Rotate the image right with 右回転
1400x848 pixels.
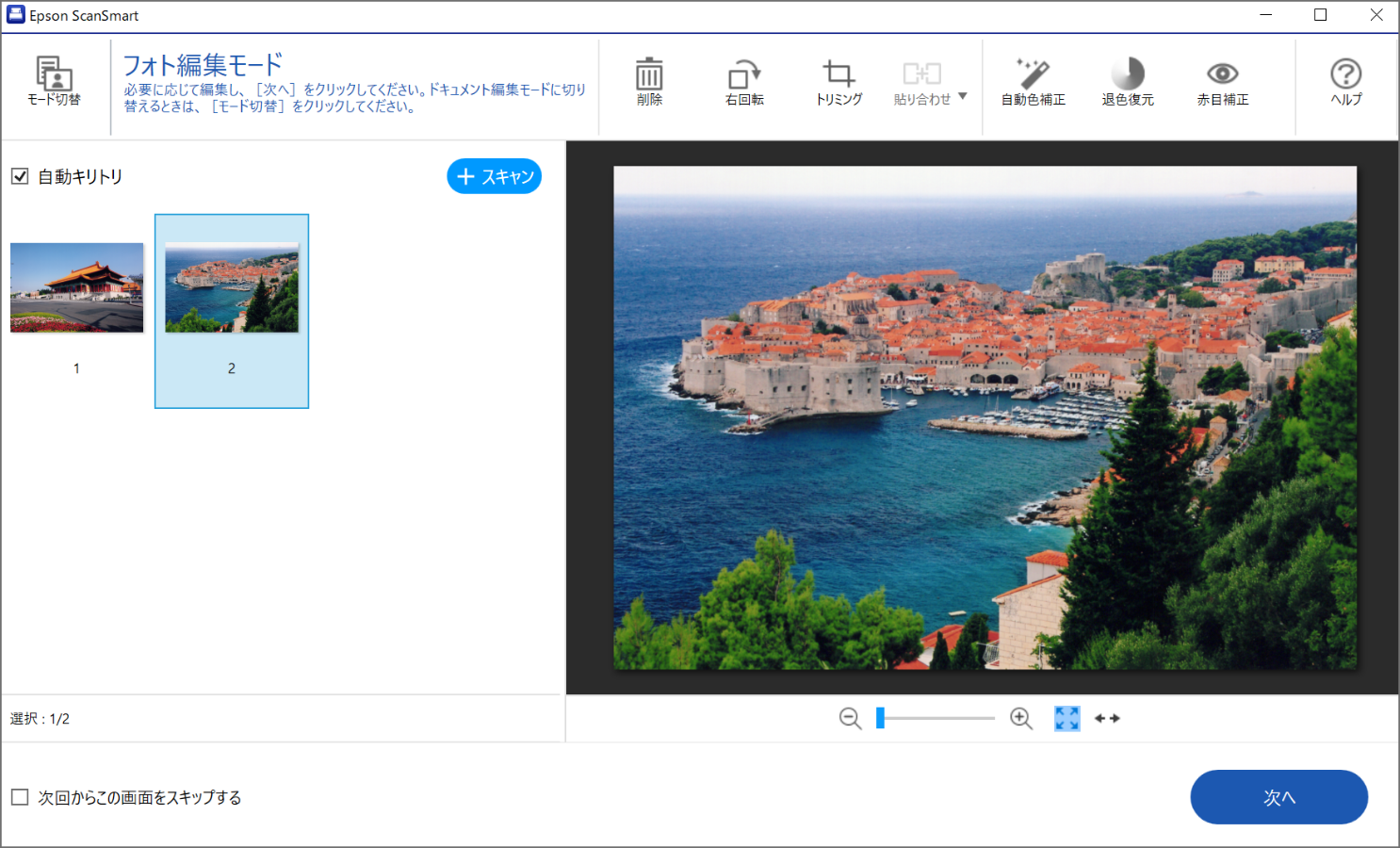[x=744, y=81]
